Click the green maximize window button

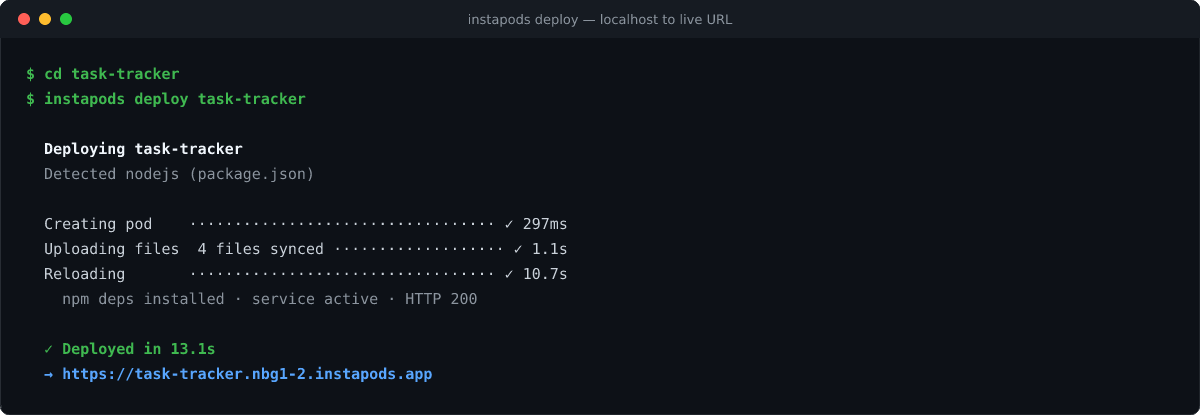coord(66,19)
